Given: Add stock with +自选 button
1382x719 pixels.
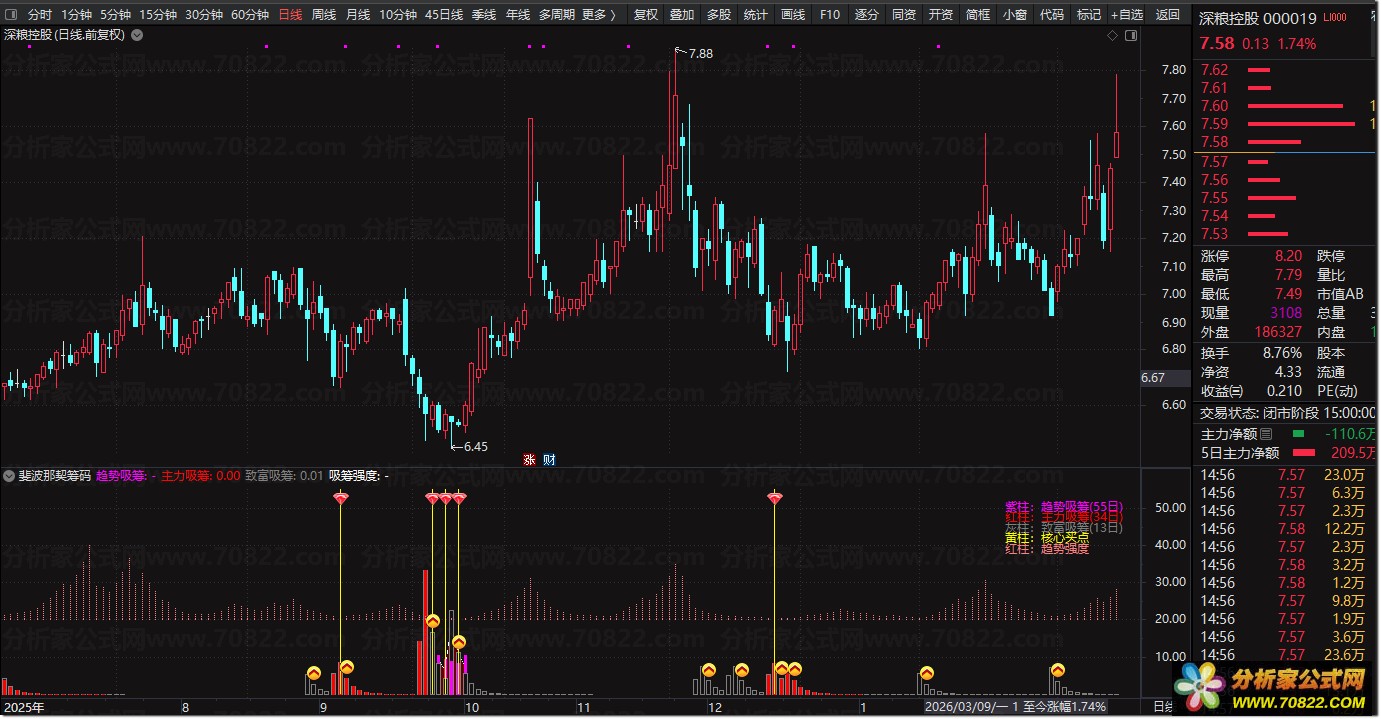Looking at the screenshot, I should [1126, 15].
